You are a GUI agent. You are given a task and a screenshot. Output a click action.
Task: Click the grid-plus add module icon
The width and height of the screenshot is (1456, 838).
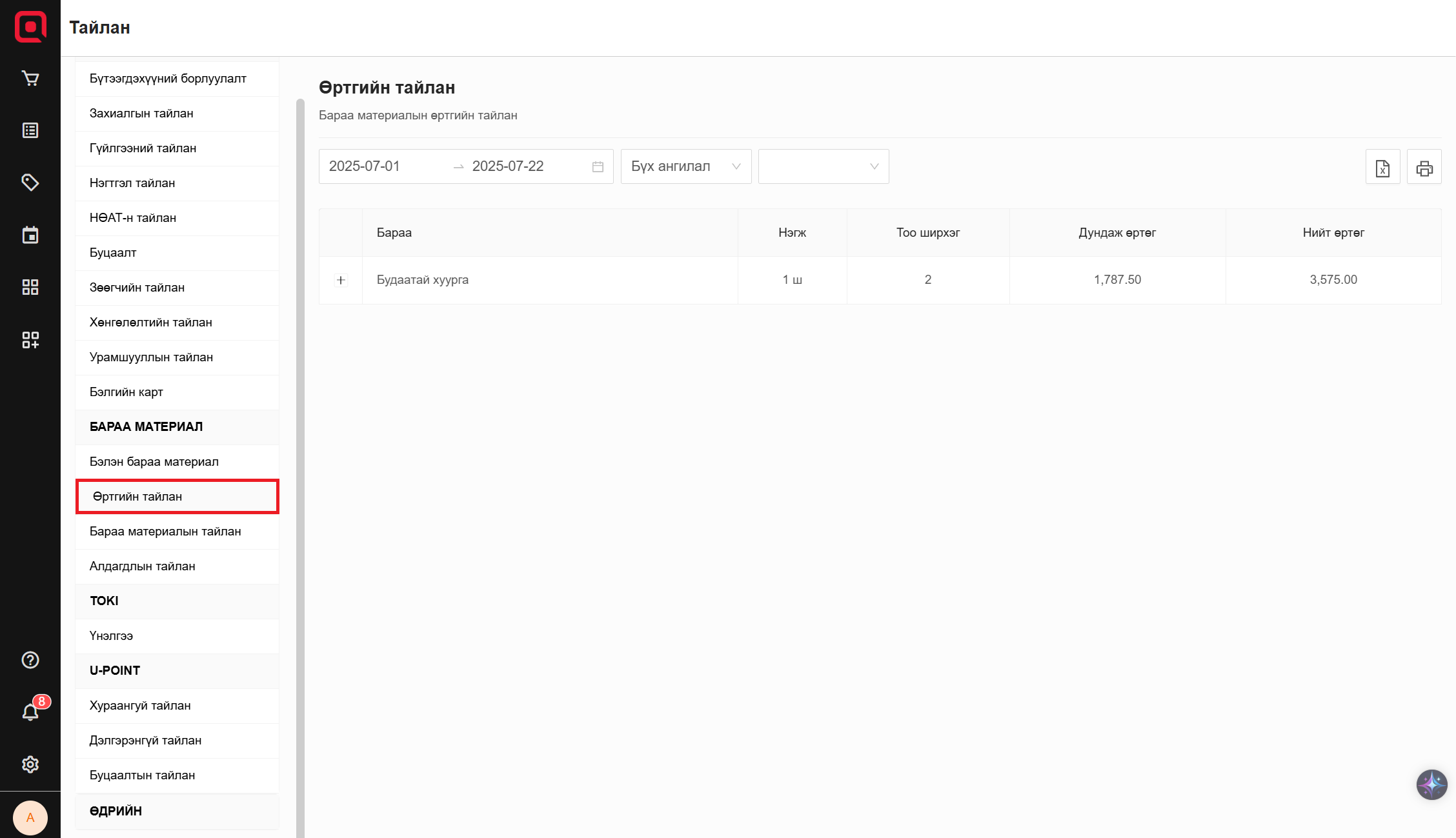(30, 339)
